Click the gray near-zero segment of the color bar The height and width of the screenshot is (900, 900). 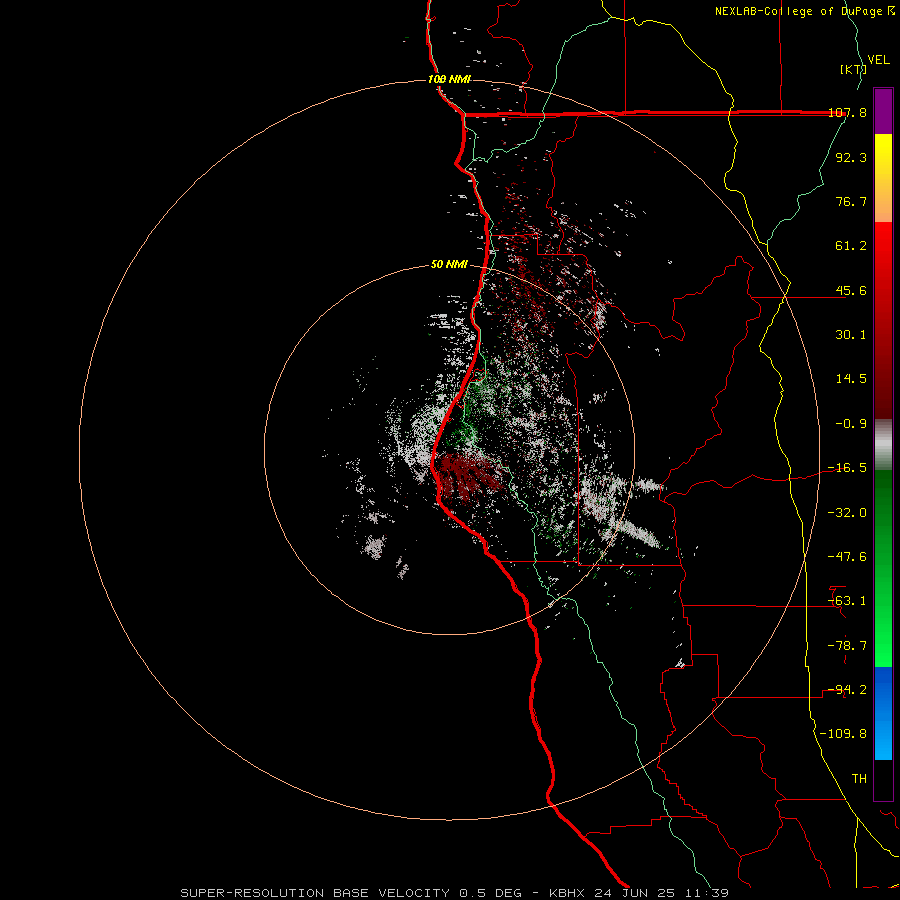coord(883,445)
